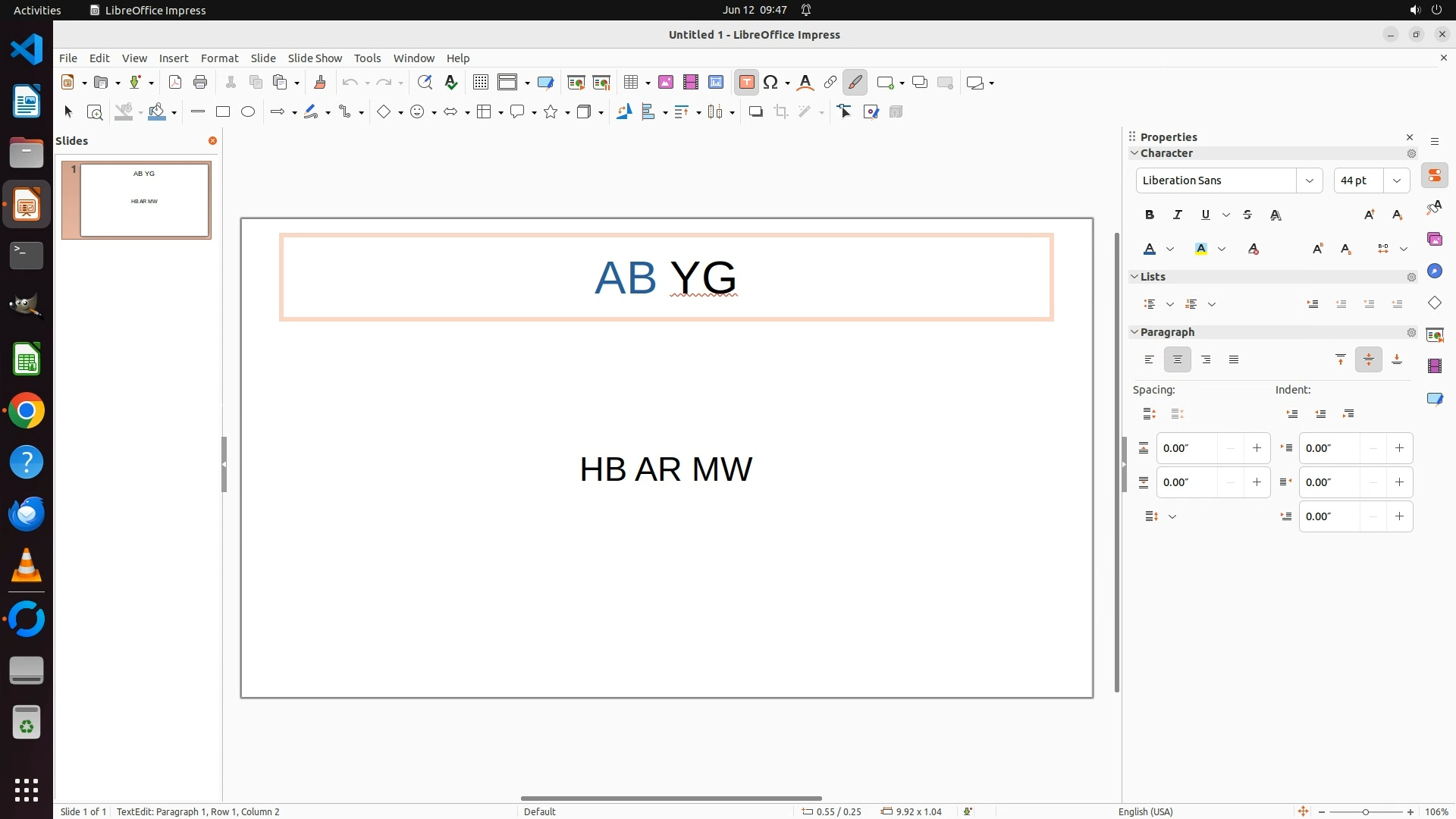Open the font name dropdown (Liberation Sans)
Viewport: 1456px width, 819px height.
[x=1309, y=180]
